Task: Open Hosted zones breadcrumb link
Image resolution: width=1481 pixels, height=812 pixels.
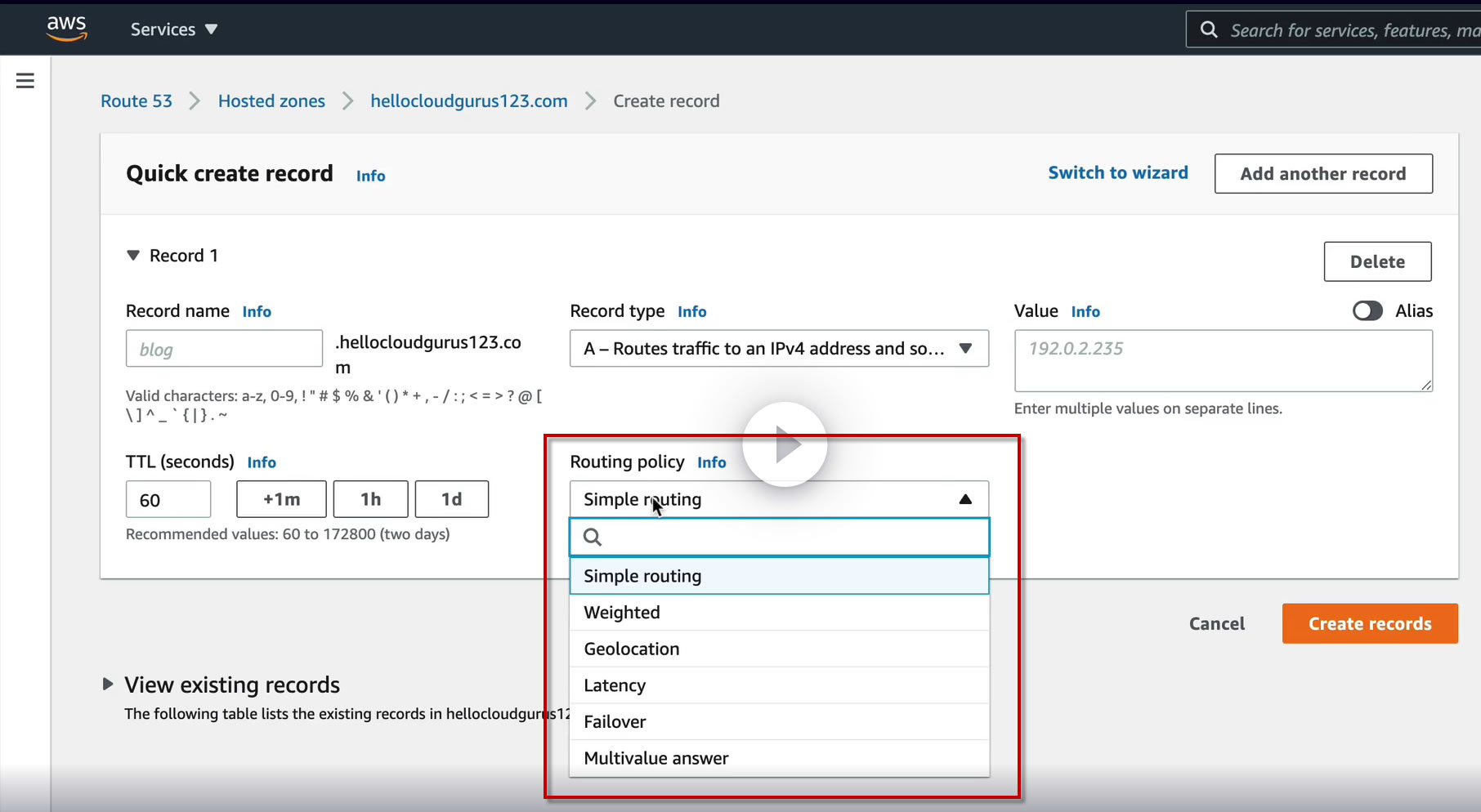Action: pyautogui.click(x=271, y=101)
